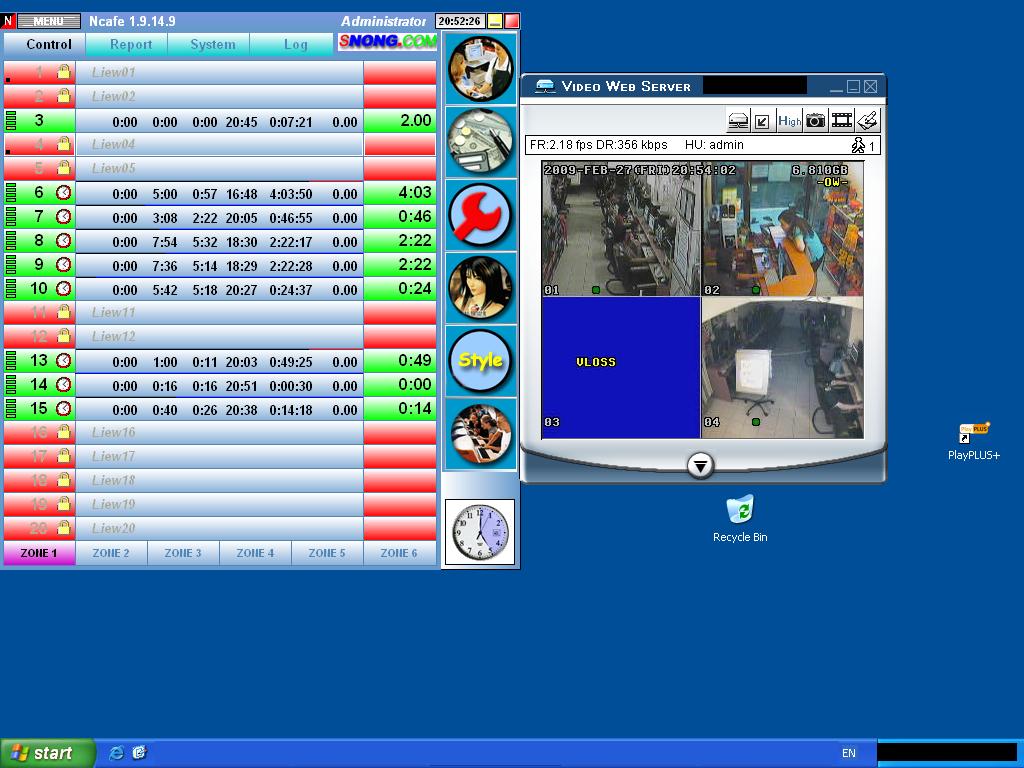Screen dimensions: 1024x768
Task: Click the hand pointing config icon in Video Web Server
Action: (x=868, y=121)
